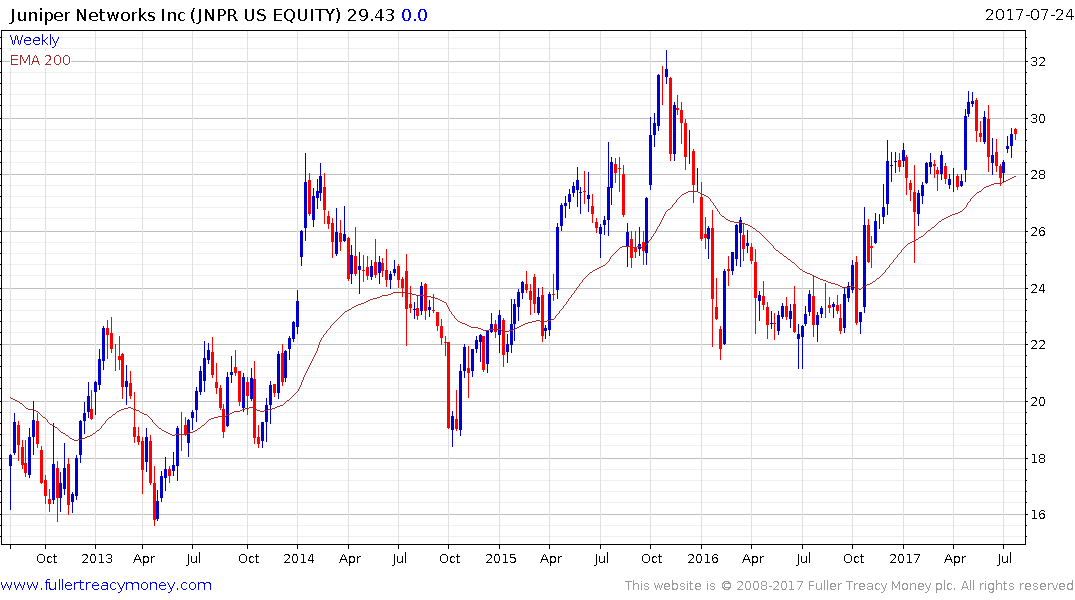
Task: Click the 'Jul' label following 2014
Action: coord(399,558)
